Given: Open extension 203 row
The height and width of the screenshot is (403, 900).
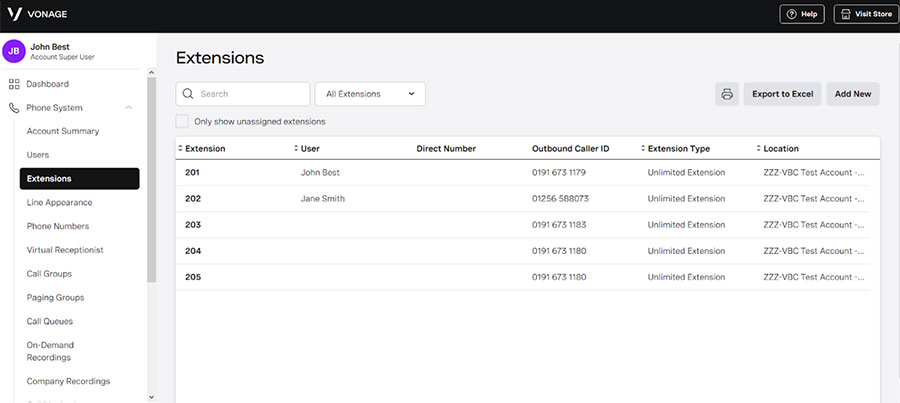Looking at the screenshot, I should [x=522, y=225].
